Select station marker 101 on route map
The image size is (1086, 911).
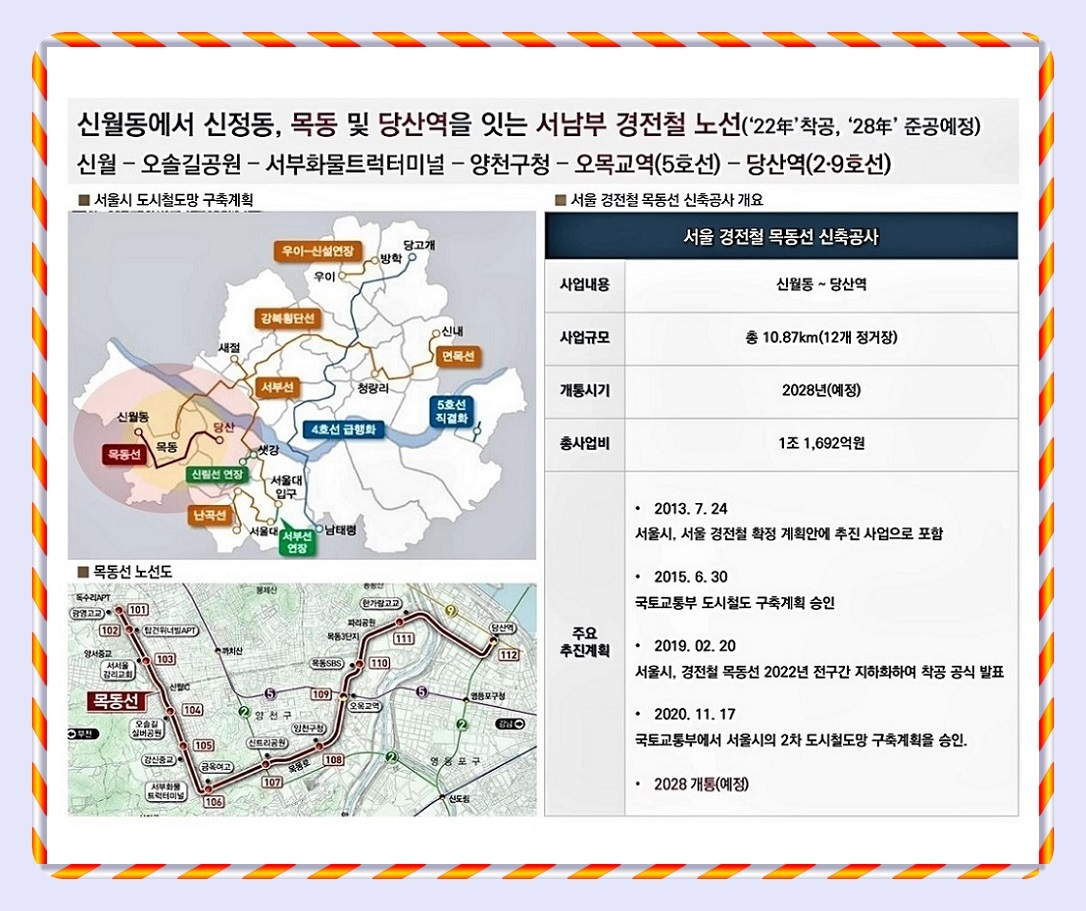(139, 610)
